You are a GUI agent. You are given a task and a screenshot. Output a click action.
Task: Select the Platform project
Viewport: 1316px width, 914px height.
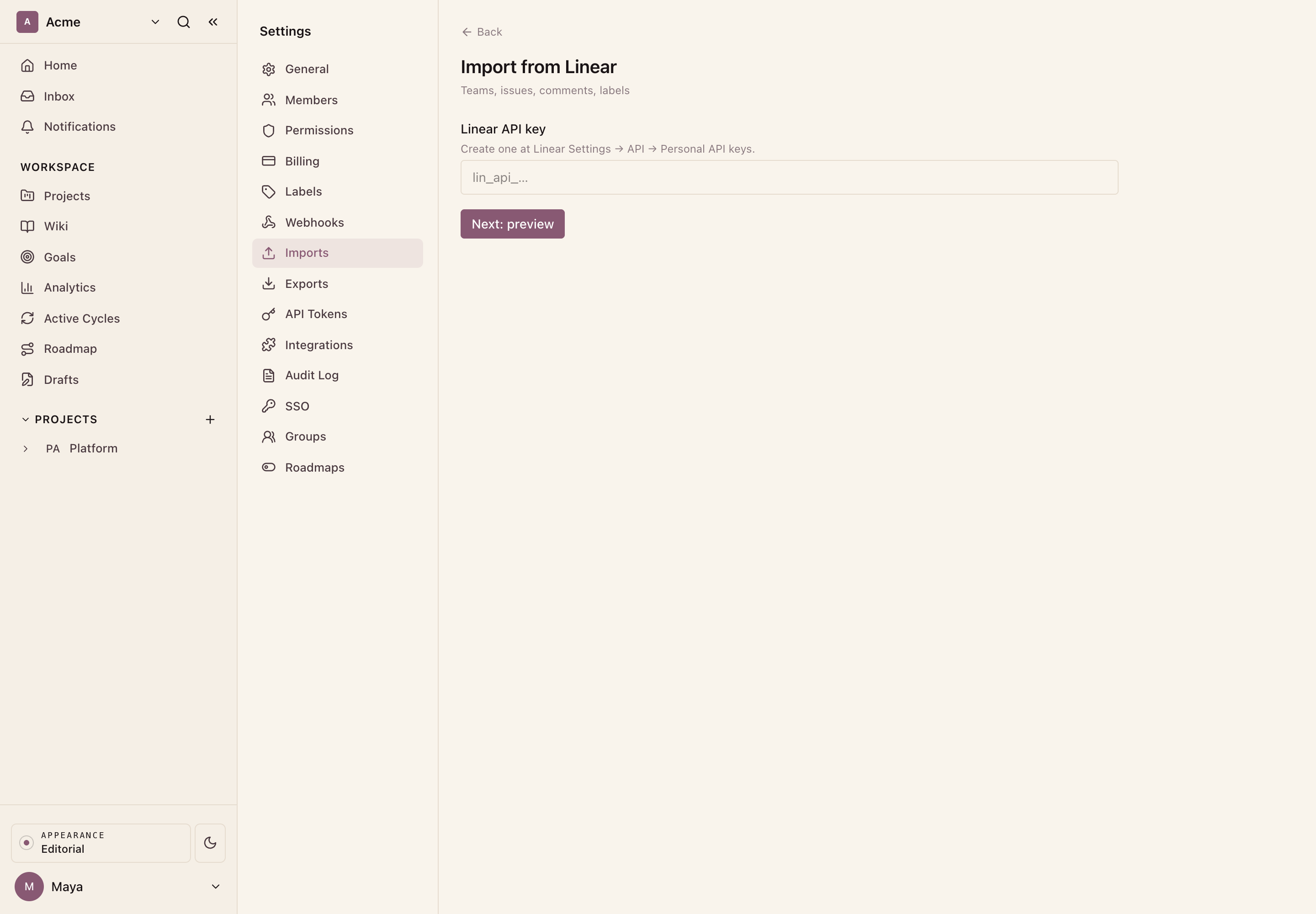93,448
